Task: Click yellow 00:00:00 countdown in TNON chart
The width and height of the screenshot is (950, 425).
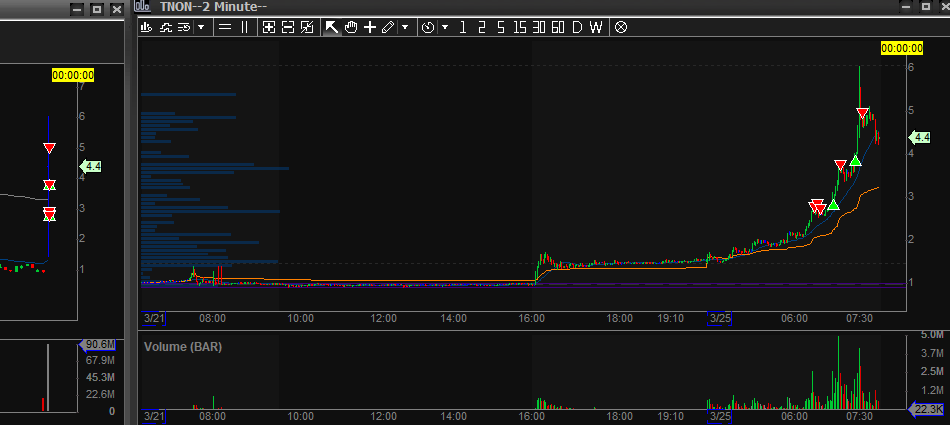Action: click(902, 49)
